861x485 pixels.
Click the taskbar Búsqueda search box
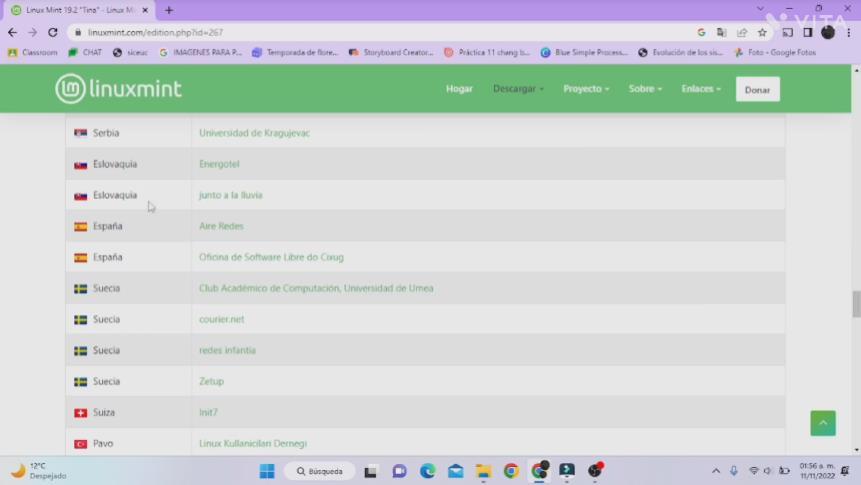320,471
